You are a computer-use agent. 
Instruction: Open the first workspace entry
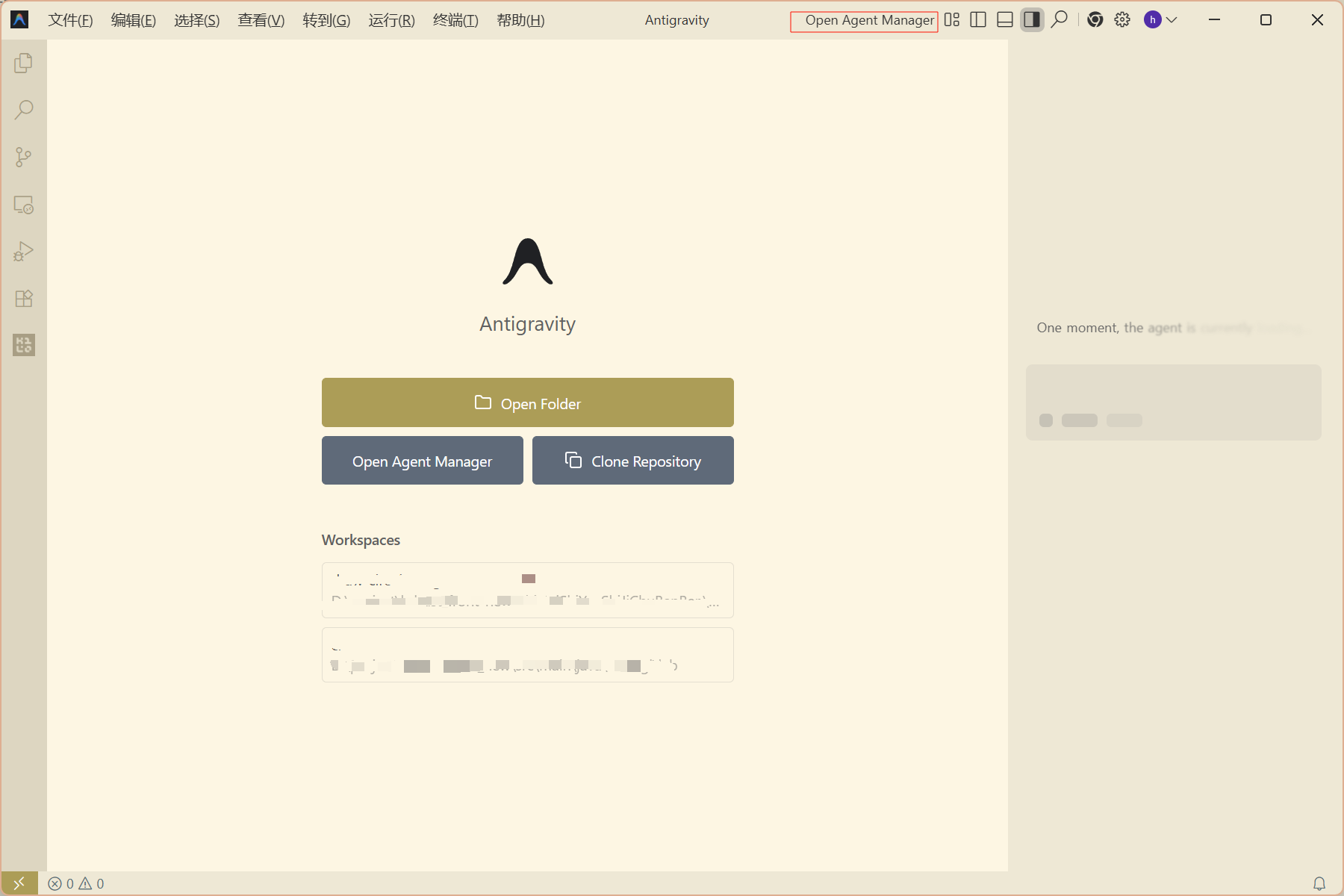point(528,590)
